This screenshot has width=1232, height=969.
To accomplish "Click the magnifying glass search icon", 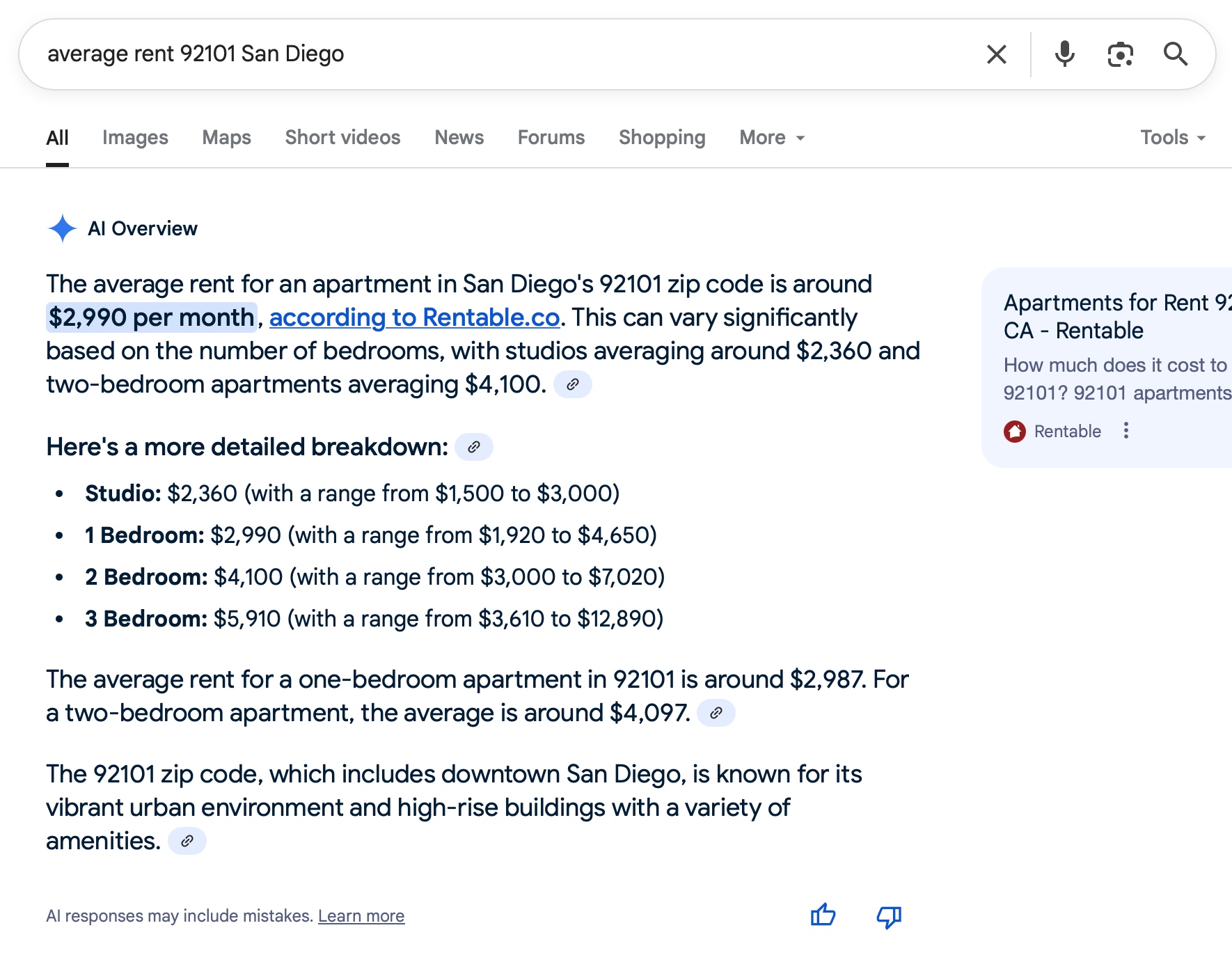I will pyautogui.click(x=1176, y=54).
